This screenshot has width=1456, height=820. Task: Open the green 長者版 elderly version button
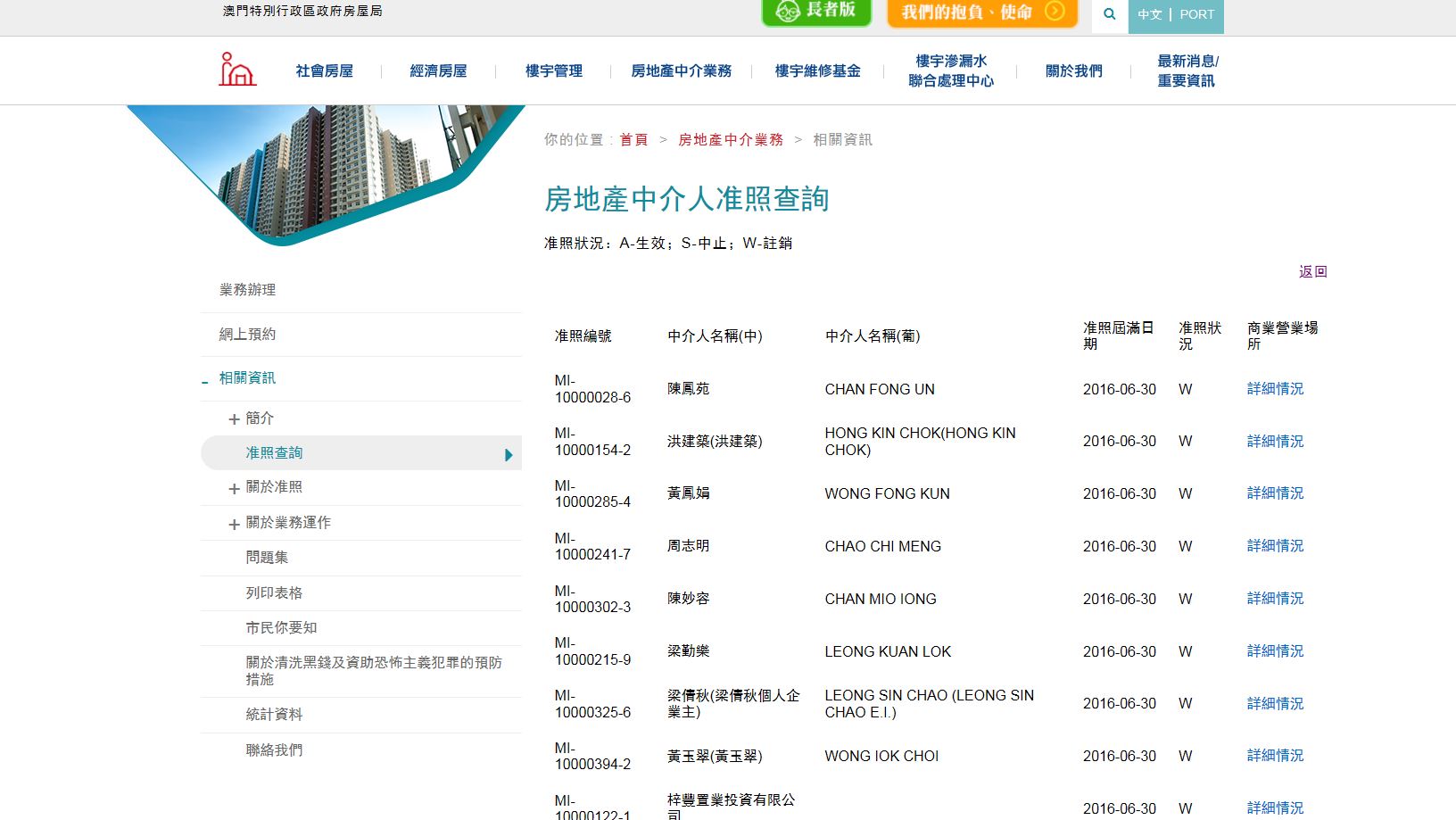tap(815, 12)
